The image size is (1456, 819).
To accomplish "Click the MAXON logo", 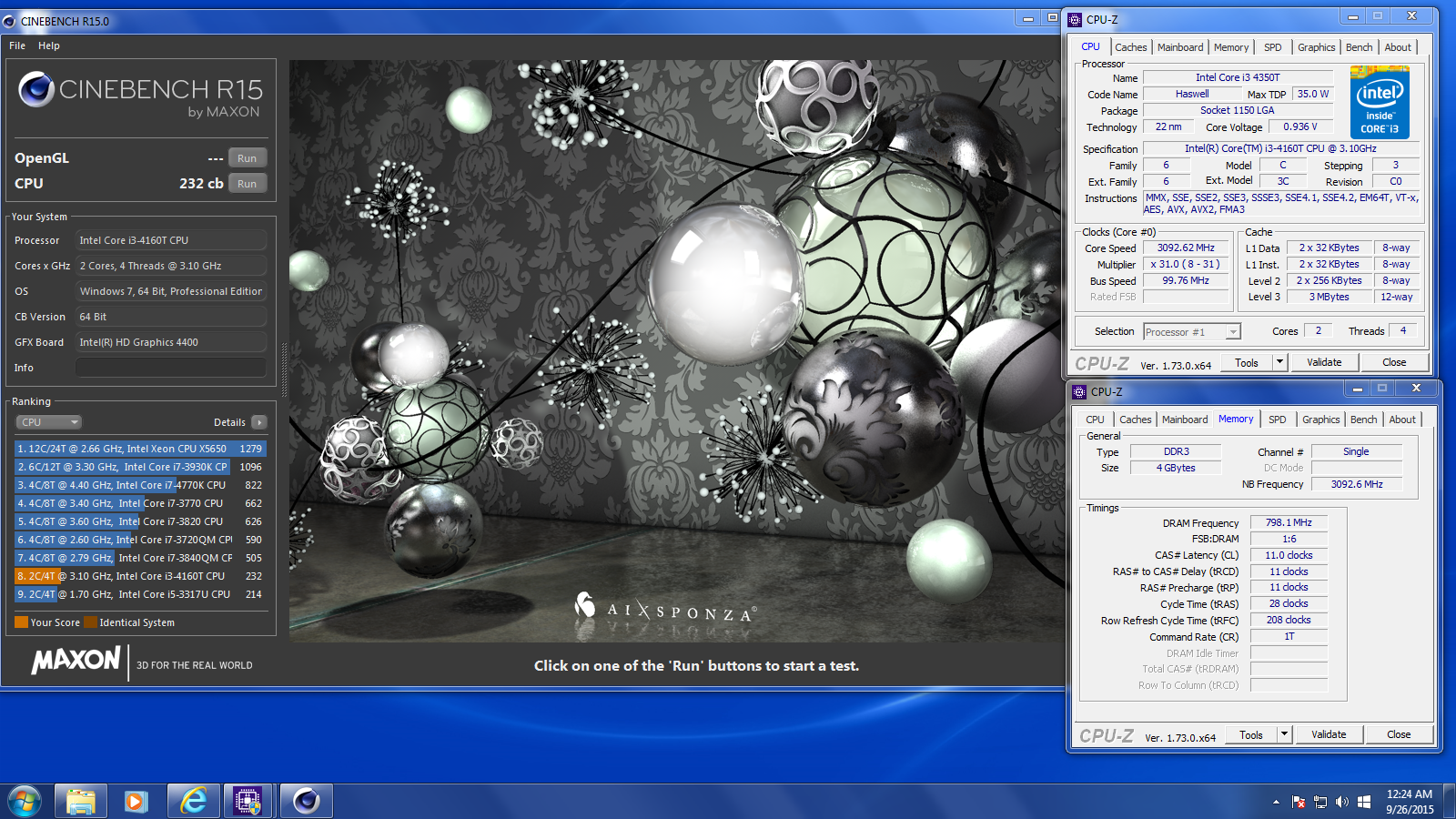I will [x=76, y=661].
